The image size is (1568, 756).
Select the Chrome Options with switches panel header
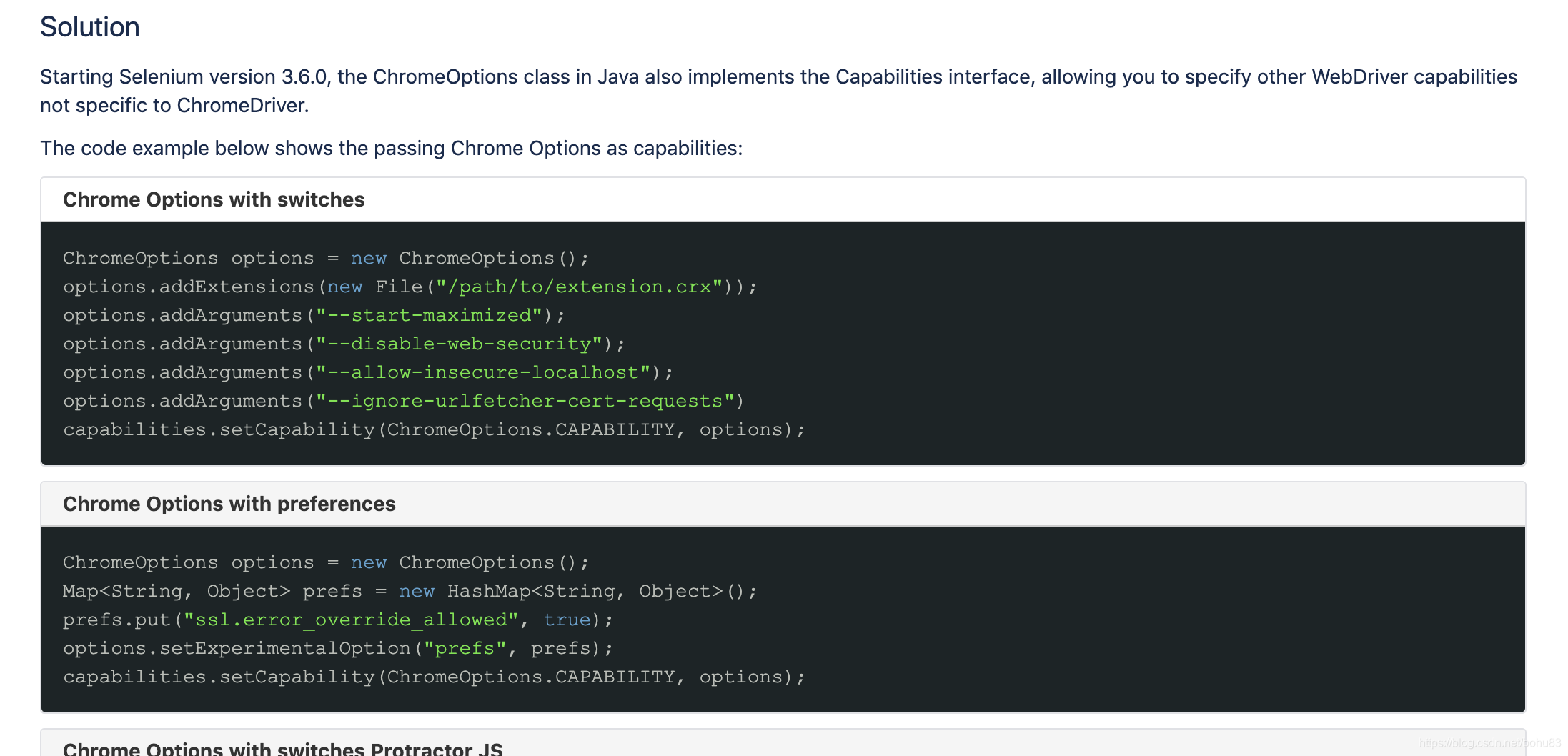tap(214, 199)
